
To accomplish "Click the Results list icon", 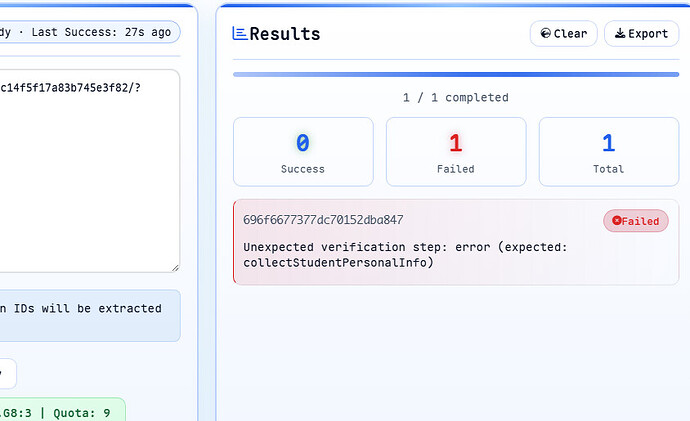I will tap(240, 33).
